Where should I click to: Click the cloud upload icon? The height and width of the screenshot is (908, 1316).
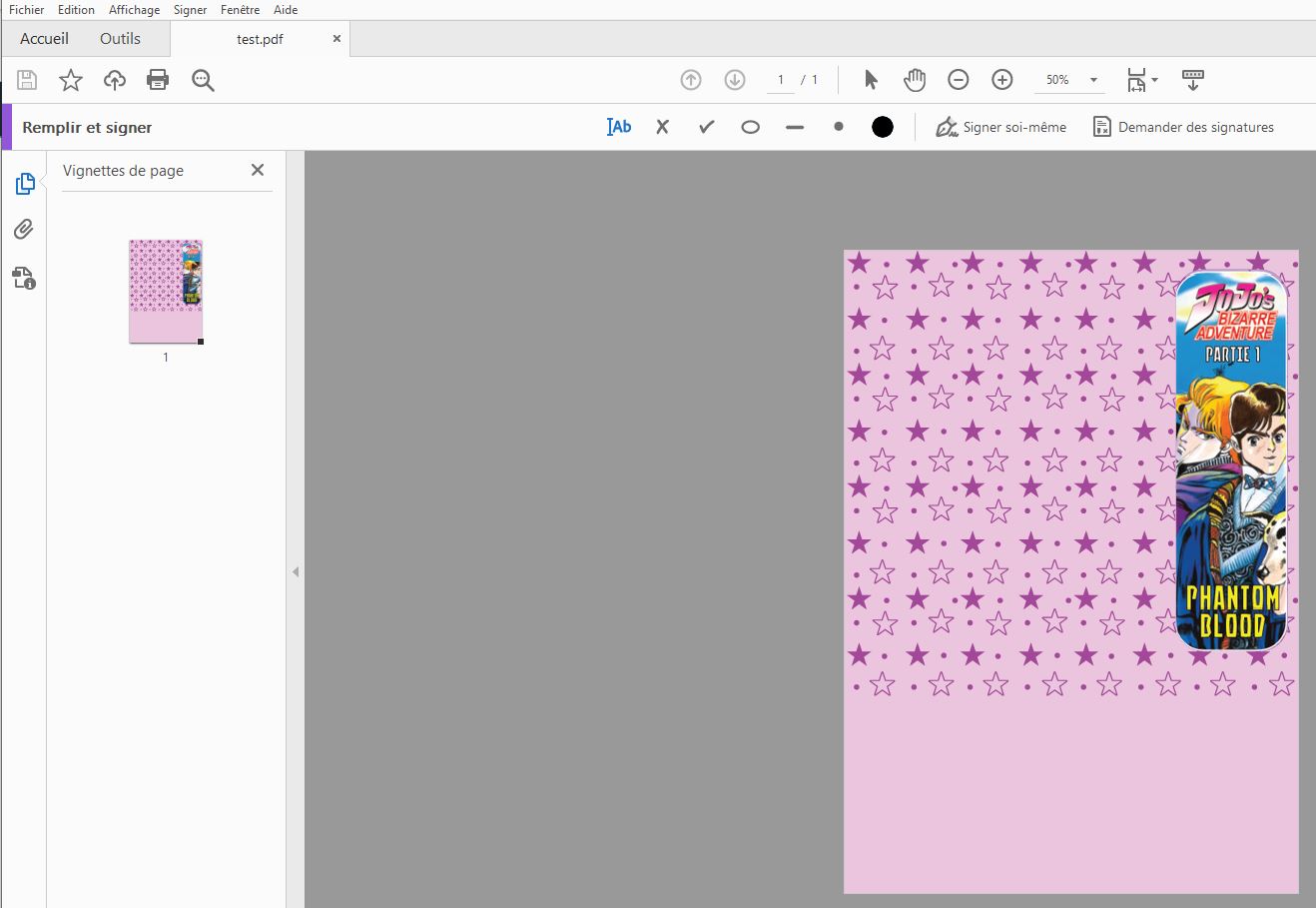pyautogui.click(x=115, y=80)
